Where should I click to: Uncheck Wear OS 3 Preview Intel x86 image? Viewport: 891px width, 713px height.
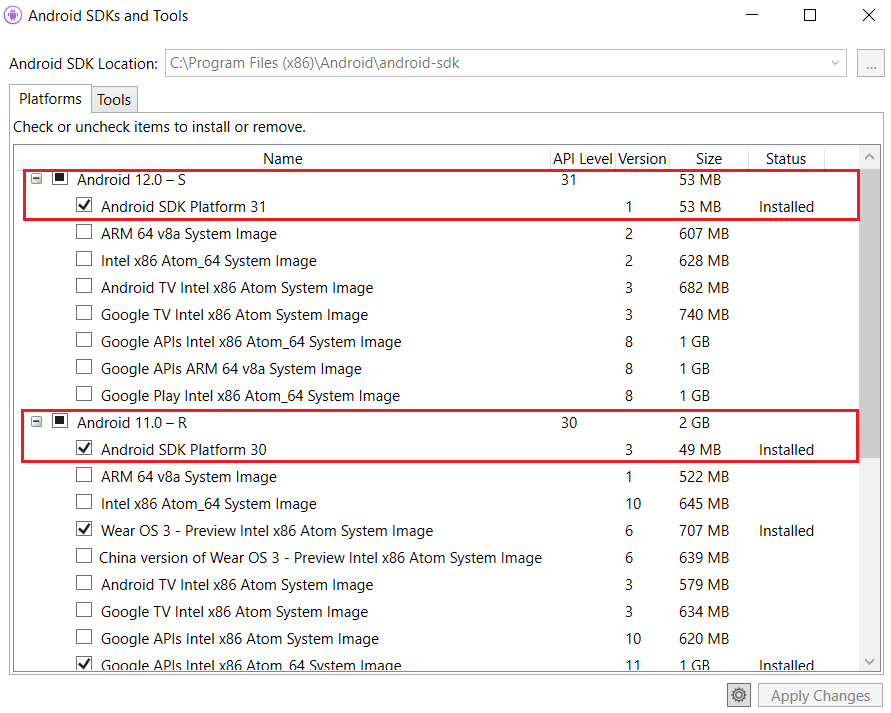click(x=84, y=530)
